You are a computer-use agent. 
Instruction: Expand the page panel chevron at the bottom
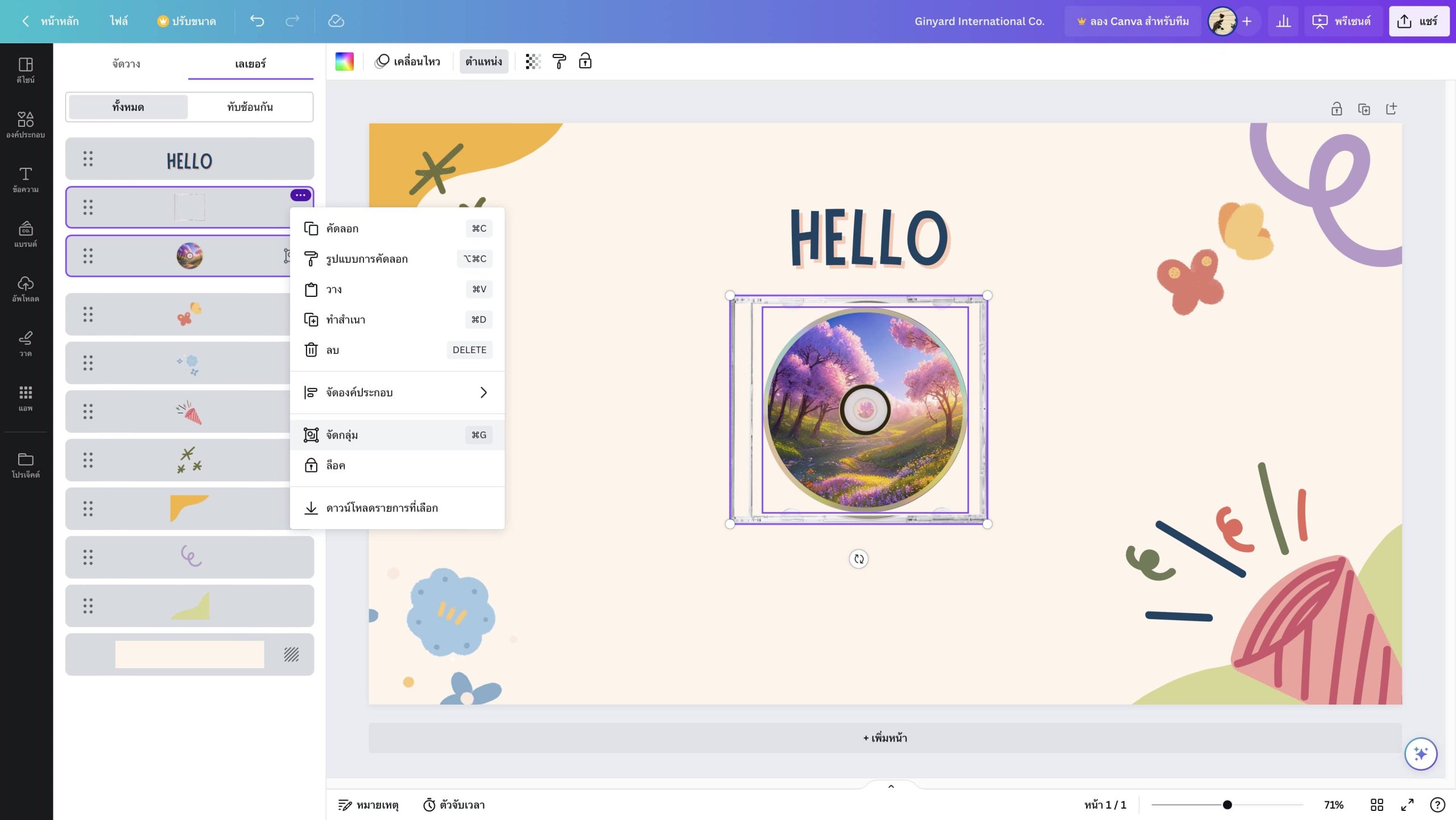click(x=891, y=786)
